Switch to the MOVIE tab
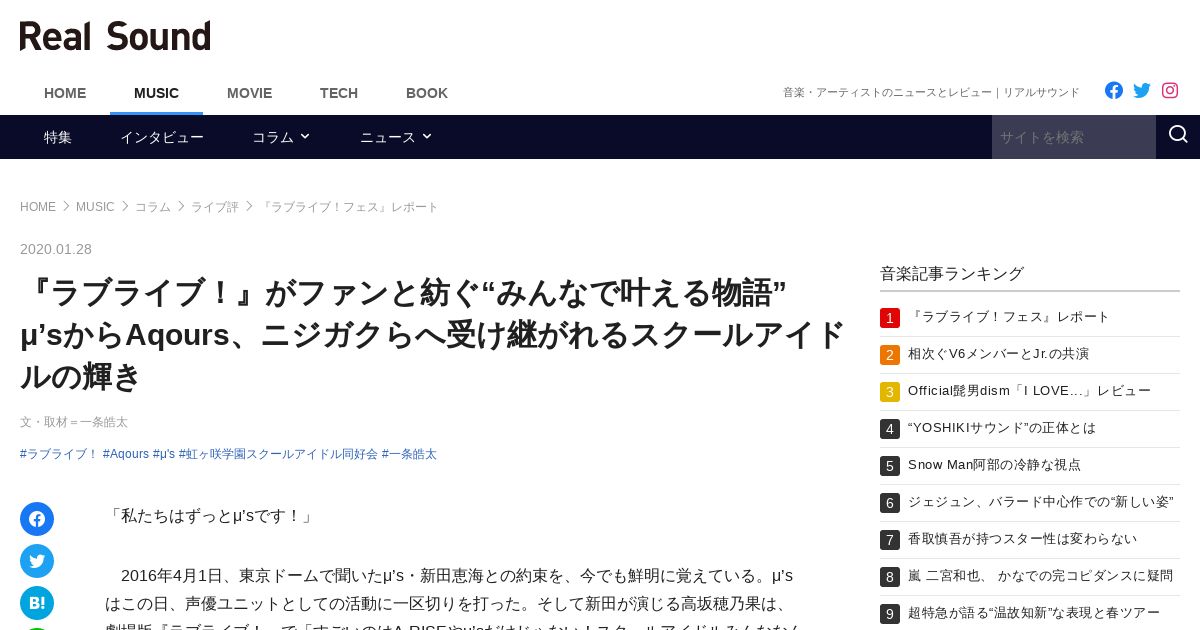This screenshot has height=630, width=1200. point(249,93)
